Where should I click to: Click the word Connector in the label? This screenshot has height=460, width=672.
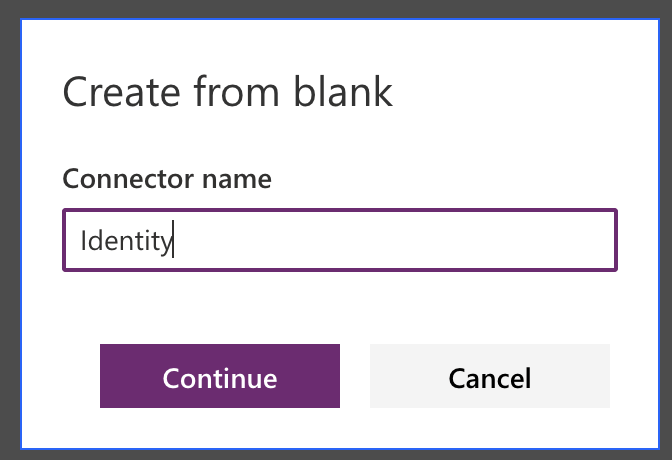click(129, 179)
